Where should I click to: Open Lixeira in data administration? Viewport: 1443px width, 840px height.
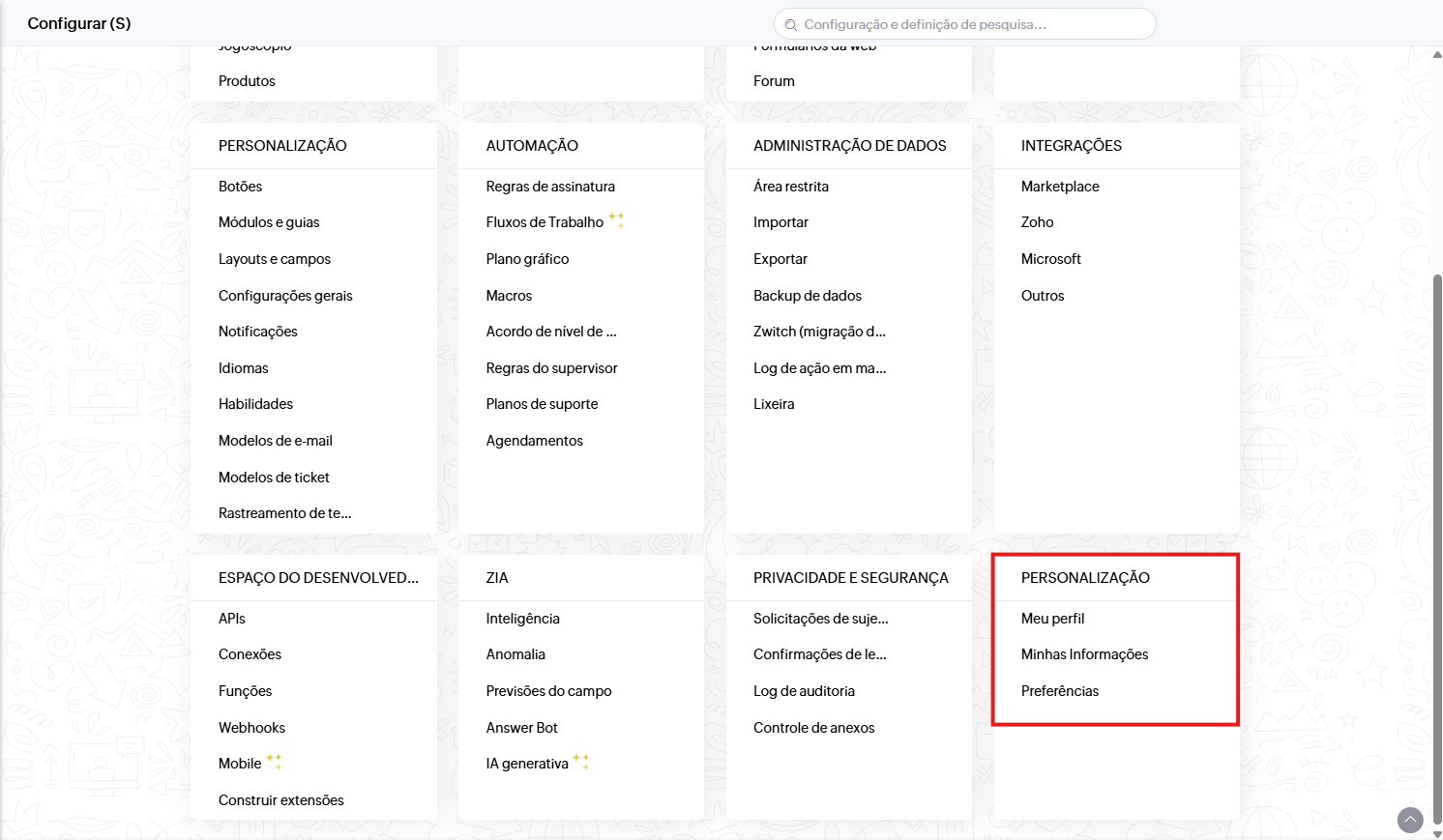point(773,404)
